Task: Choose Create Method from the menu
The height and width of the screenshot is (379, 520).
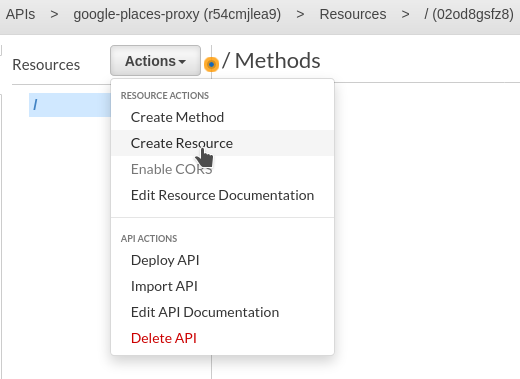Action: tap(177, 117)
